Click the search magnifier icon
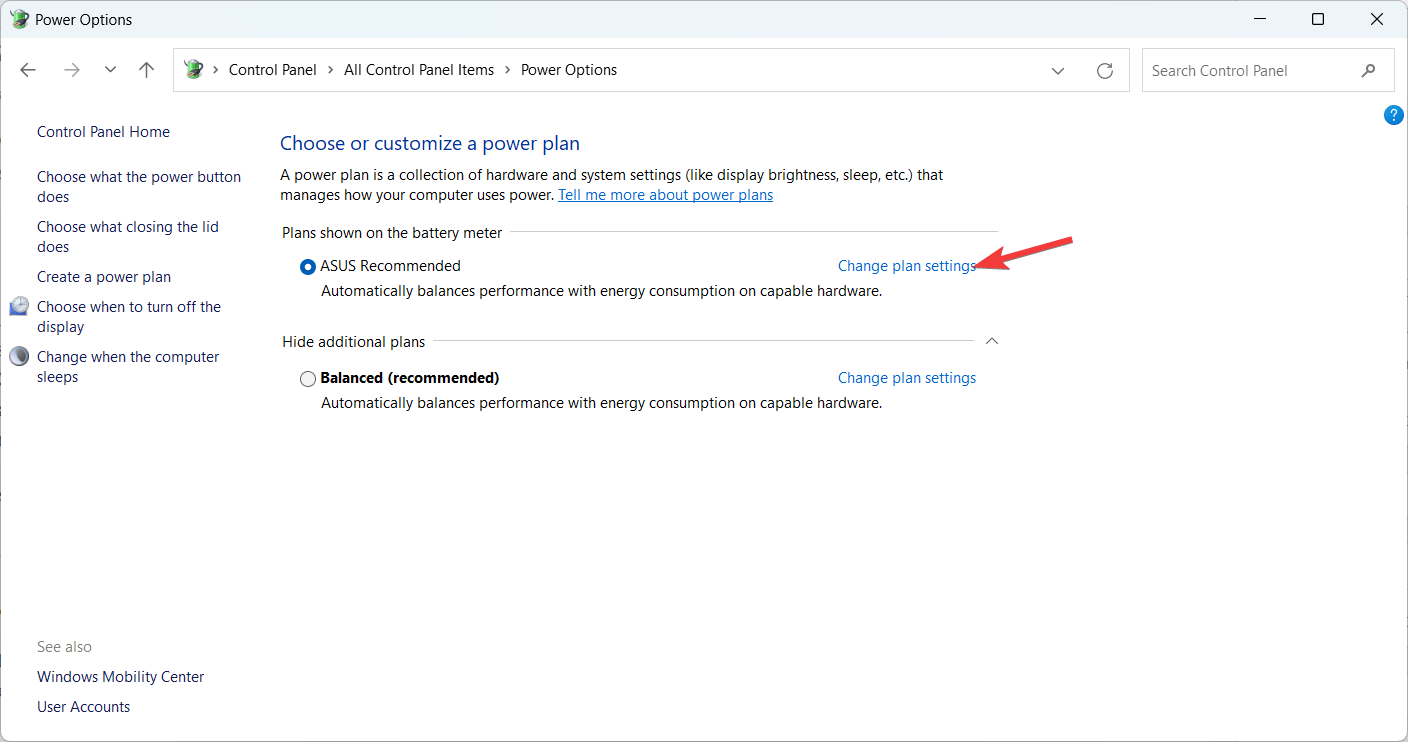1408x742 pixels. (x=1369, y=70)
